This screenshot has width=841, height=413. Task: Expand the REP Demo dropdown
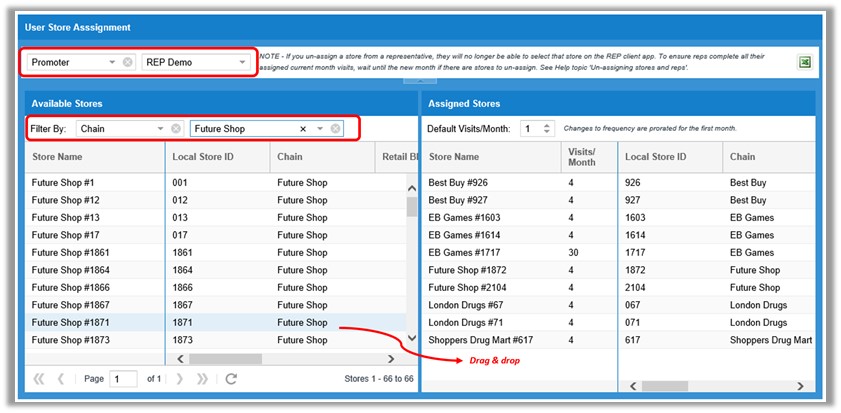tap(242, 62)
